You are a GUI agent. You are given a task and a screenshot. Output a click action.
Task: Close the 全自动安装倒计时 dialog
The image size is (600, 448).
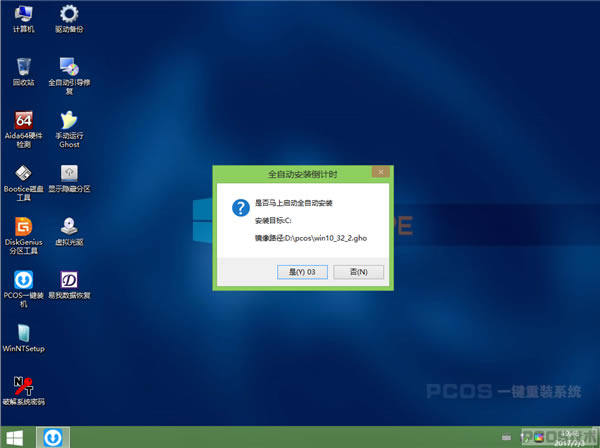click(380, 172)
